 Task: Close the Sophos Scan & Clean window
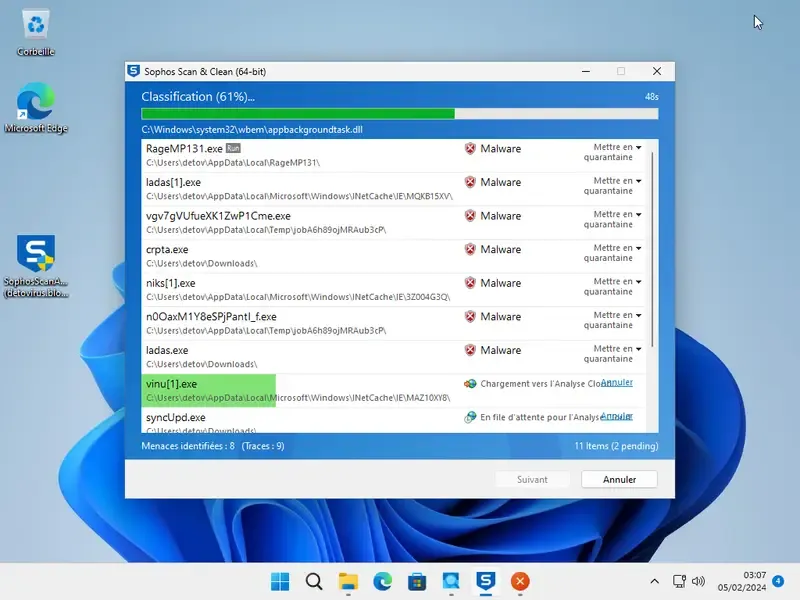(x=657, y=71)
